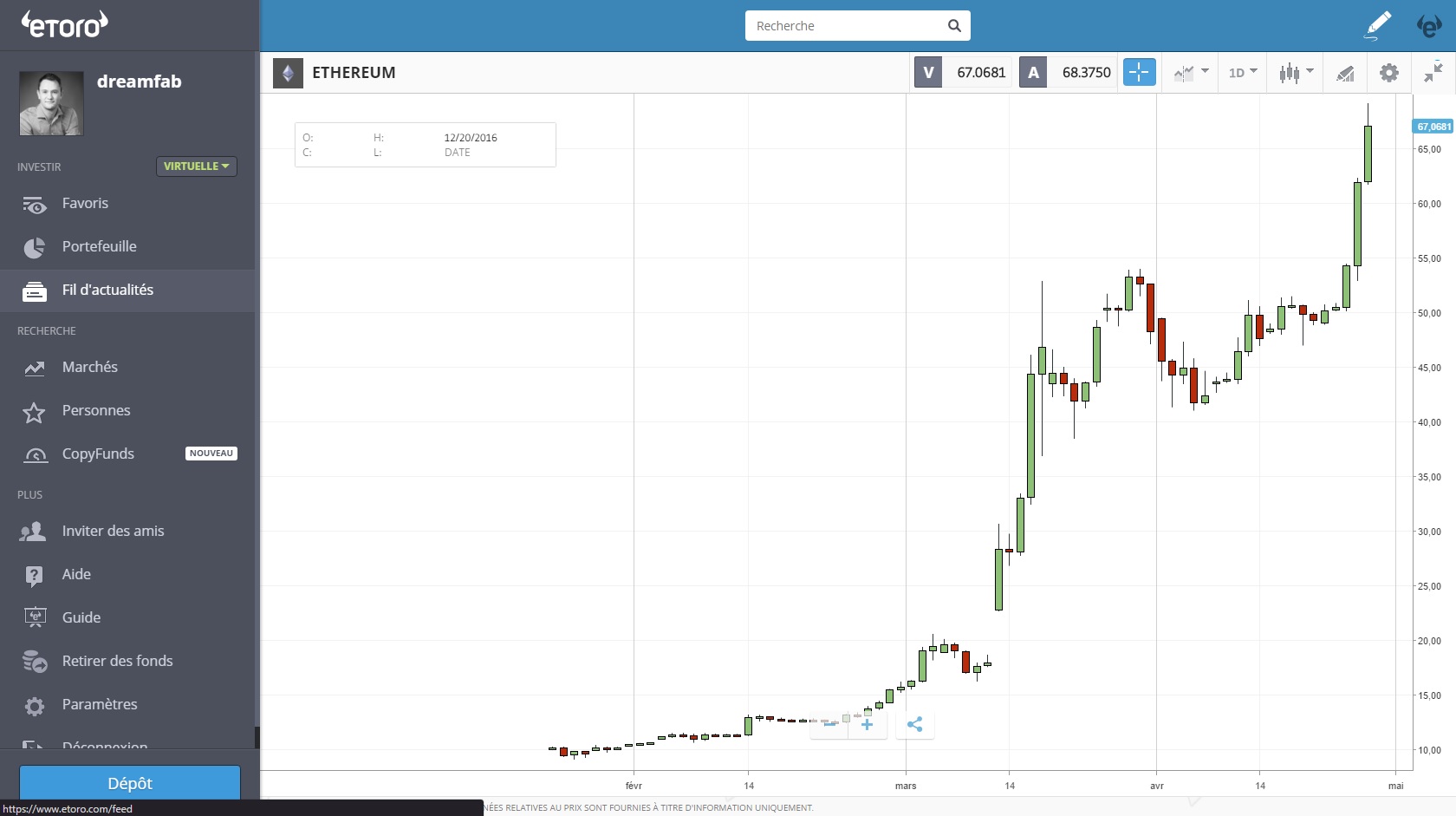
Task: Expand the 1D timeframe dropdown
Action: coord(1243,73)
